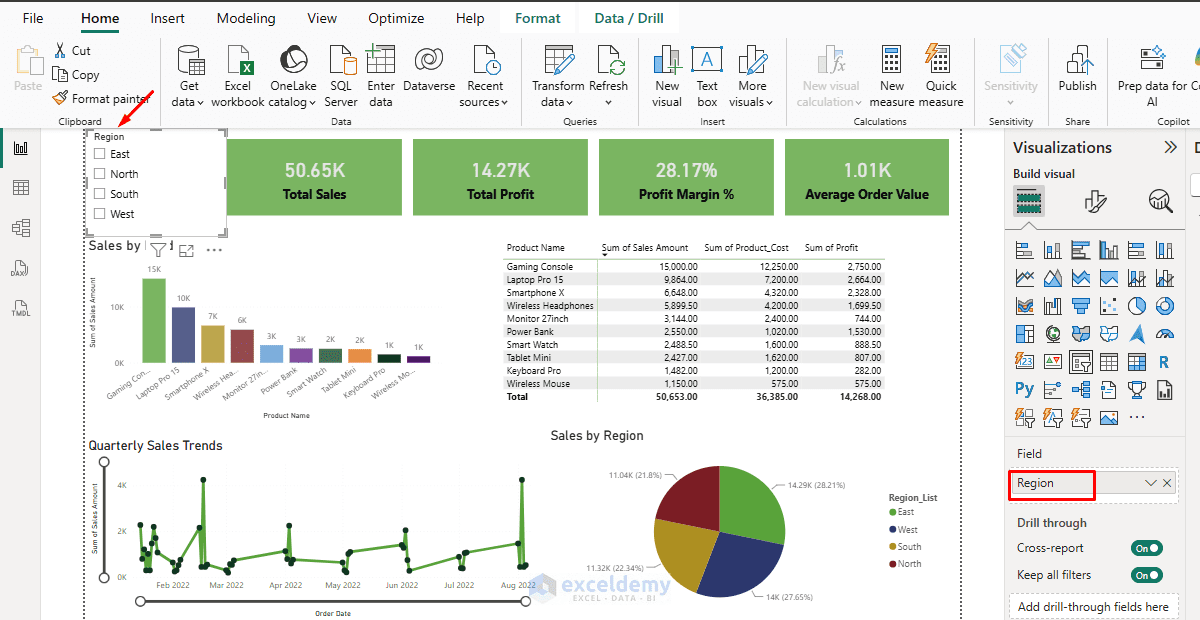The width and height of the screenshot is (1200, 620).
Task: Open the Region field chevron dropdown
Action: click(x=1150, y=483)
